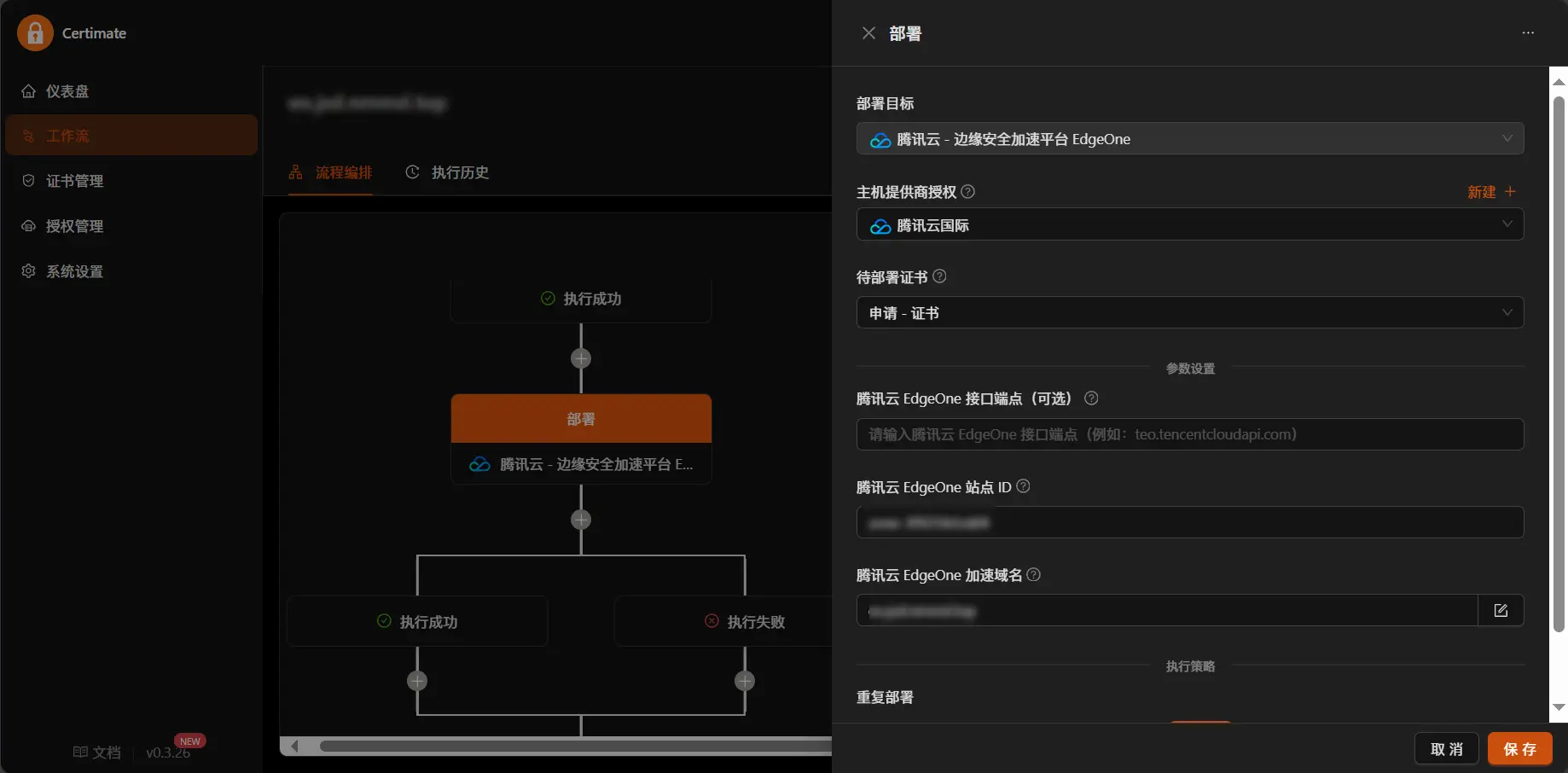Open 仪表盘 dashboard in sidebar
Image resolution: width=1568 pixels, height=773 pixels.
(131, 91)
